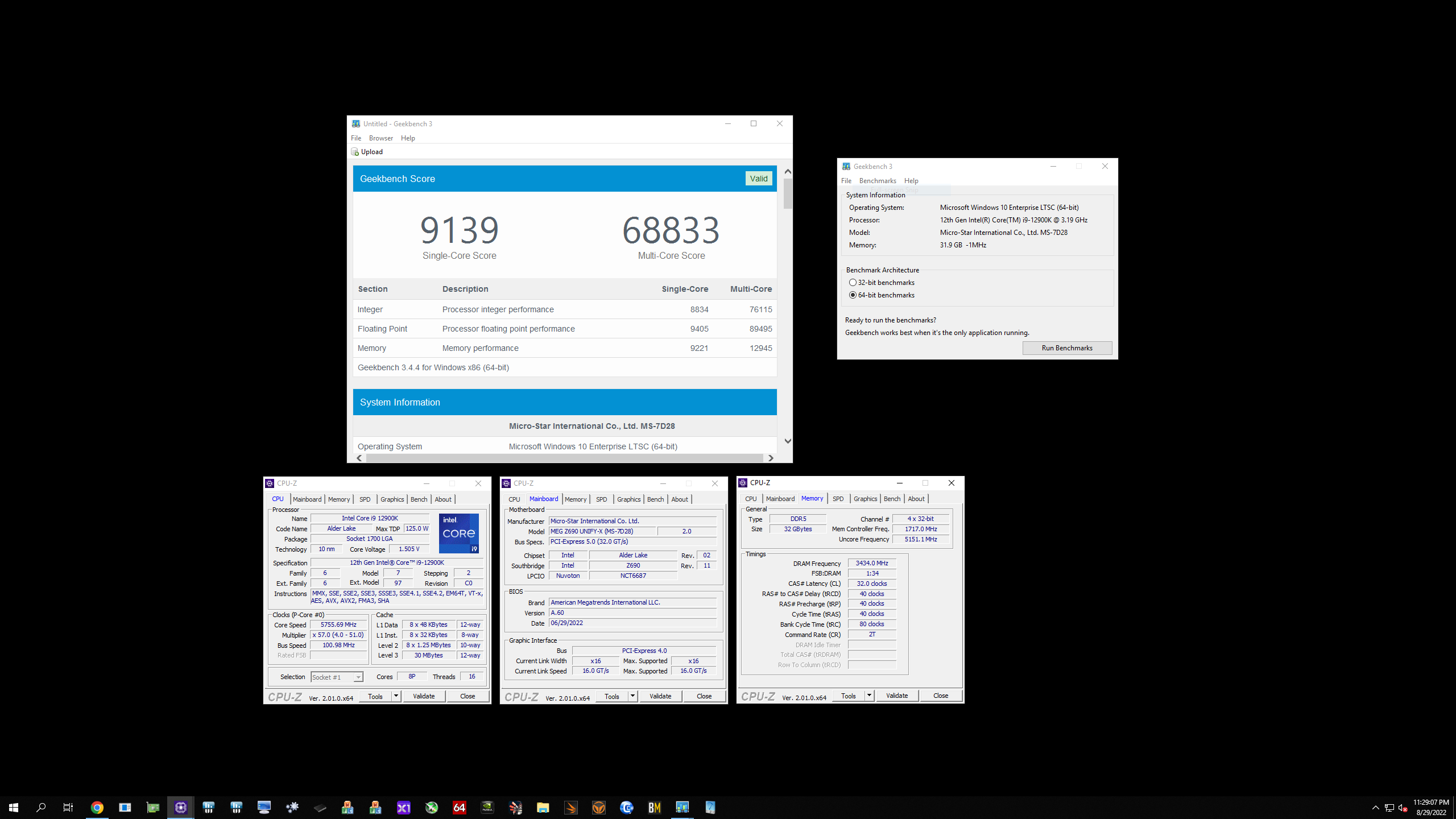The image size is (1456, 819).
Task: Click the Upload icon in Geekbench results
Action: [355, 152]
